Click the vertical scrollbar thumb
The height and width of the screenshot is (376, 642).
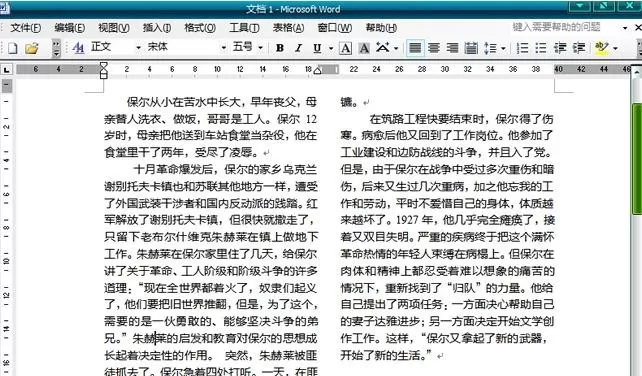point(637,159)
